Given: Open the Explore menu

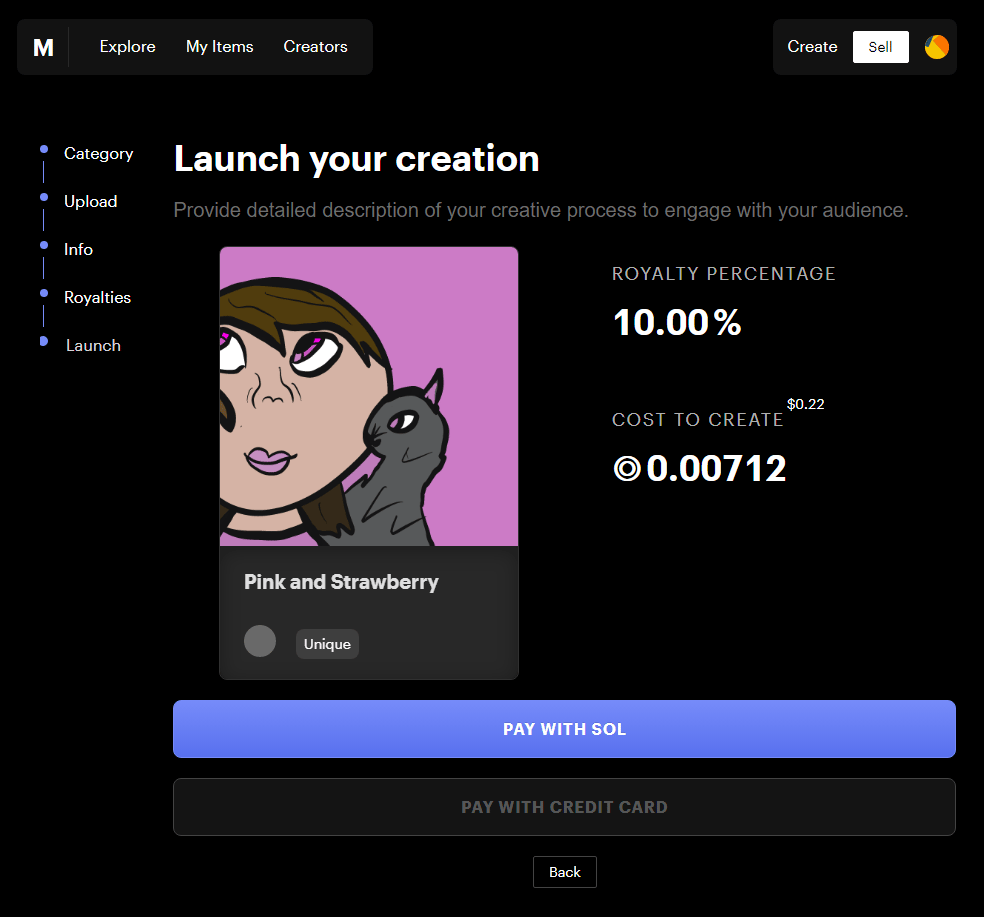Looking at the screenshot, I should [127, 47].
